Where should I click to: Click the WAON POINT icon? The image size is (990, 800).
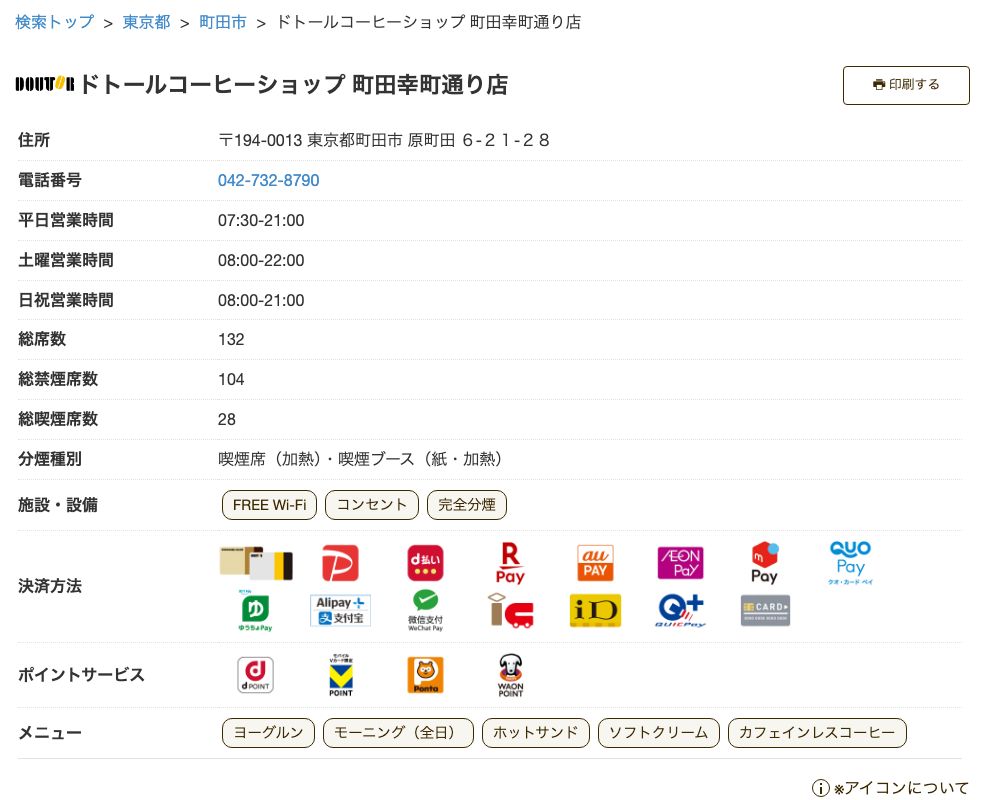click(x=510, y=675)
